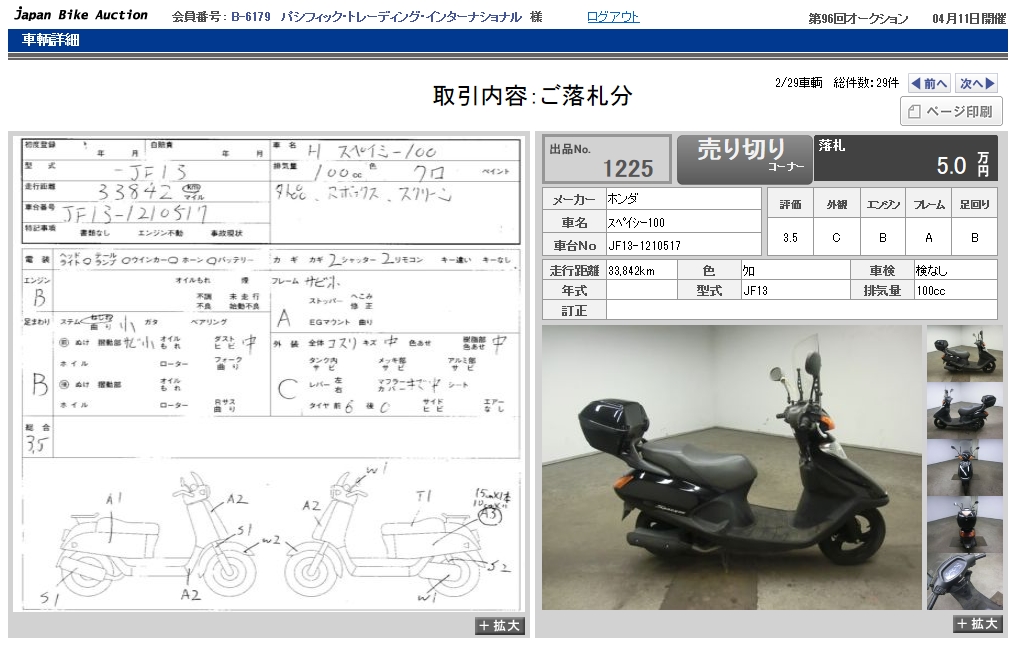Select fifth thumbnail showing speedometer dashboard
Image resolution: width=1015 pixels, height=648 pixels.
(x=965, y=581)
